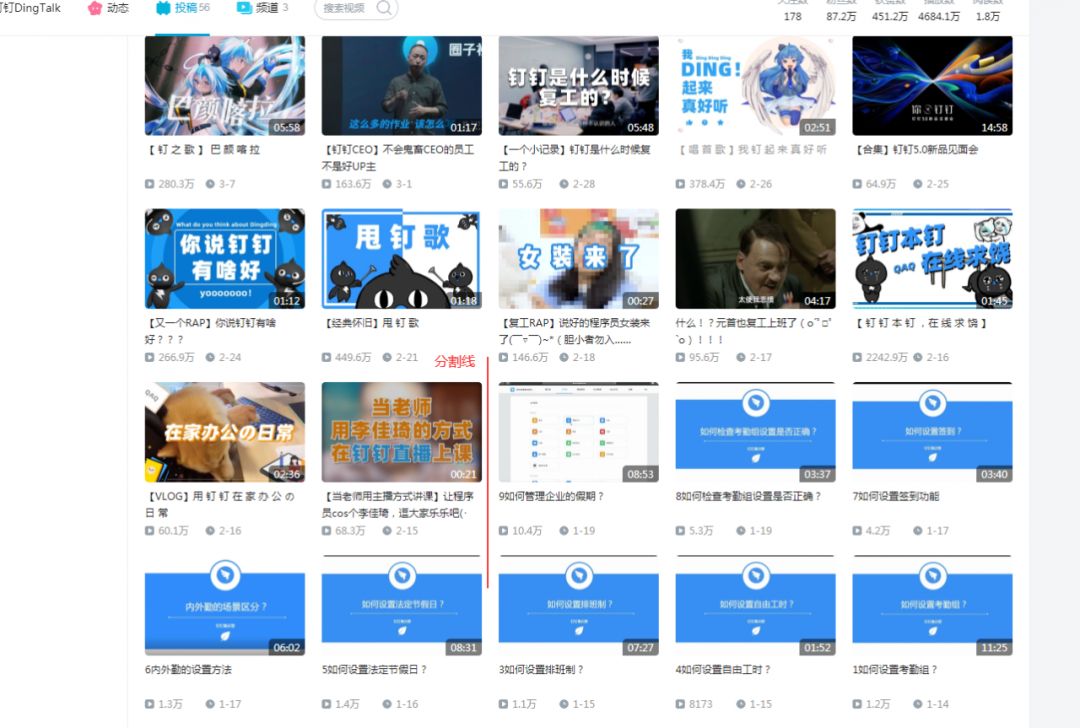Click play count 8173
This screenshot has width=1080, height=728.
(700, 704)
